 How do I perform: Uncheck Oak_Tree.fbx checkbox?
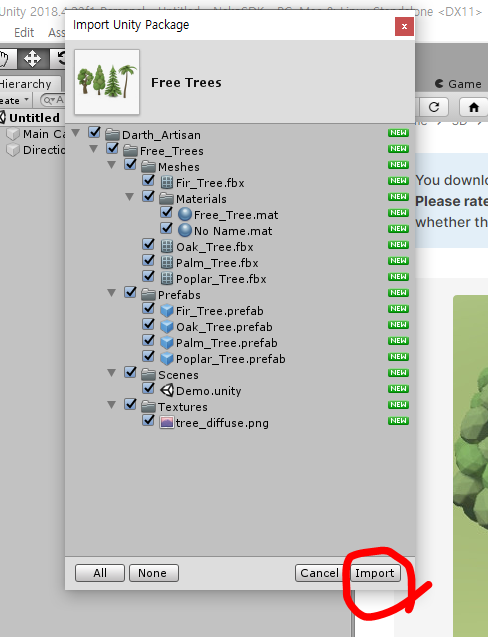(x=148, y=244)
